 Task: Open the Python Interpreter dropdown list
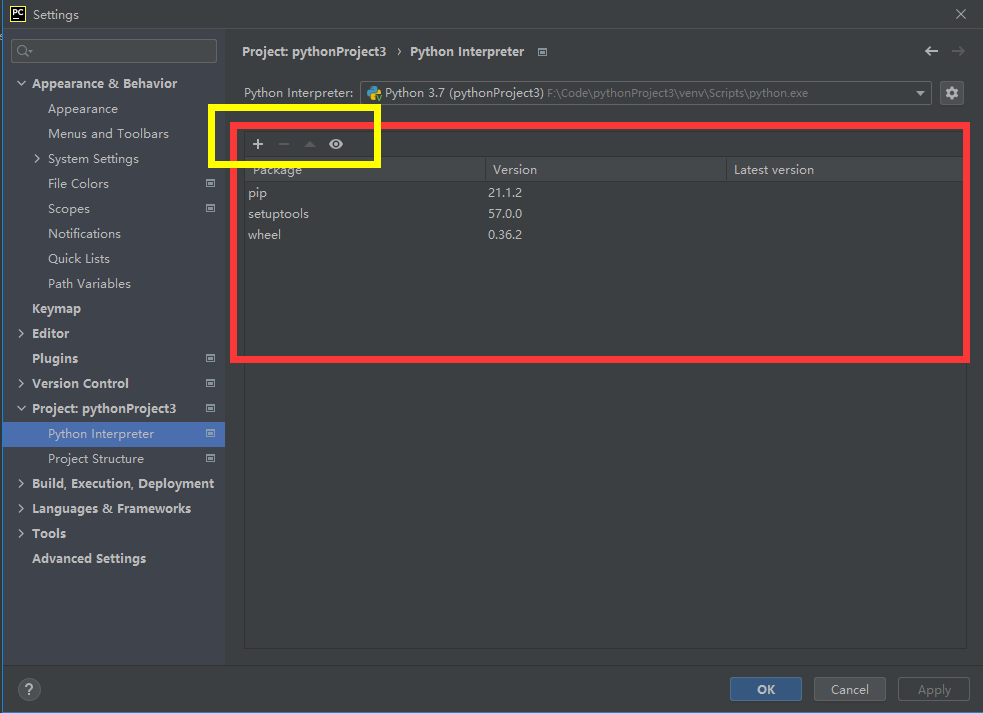tap(920, 93)
